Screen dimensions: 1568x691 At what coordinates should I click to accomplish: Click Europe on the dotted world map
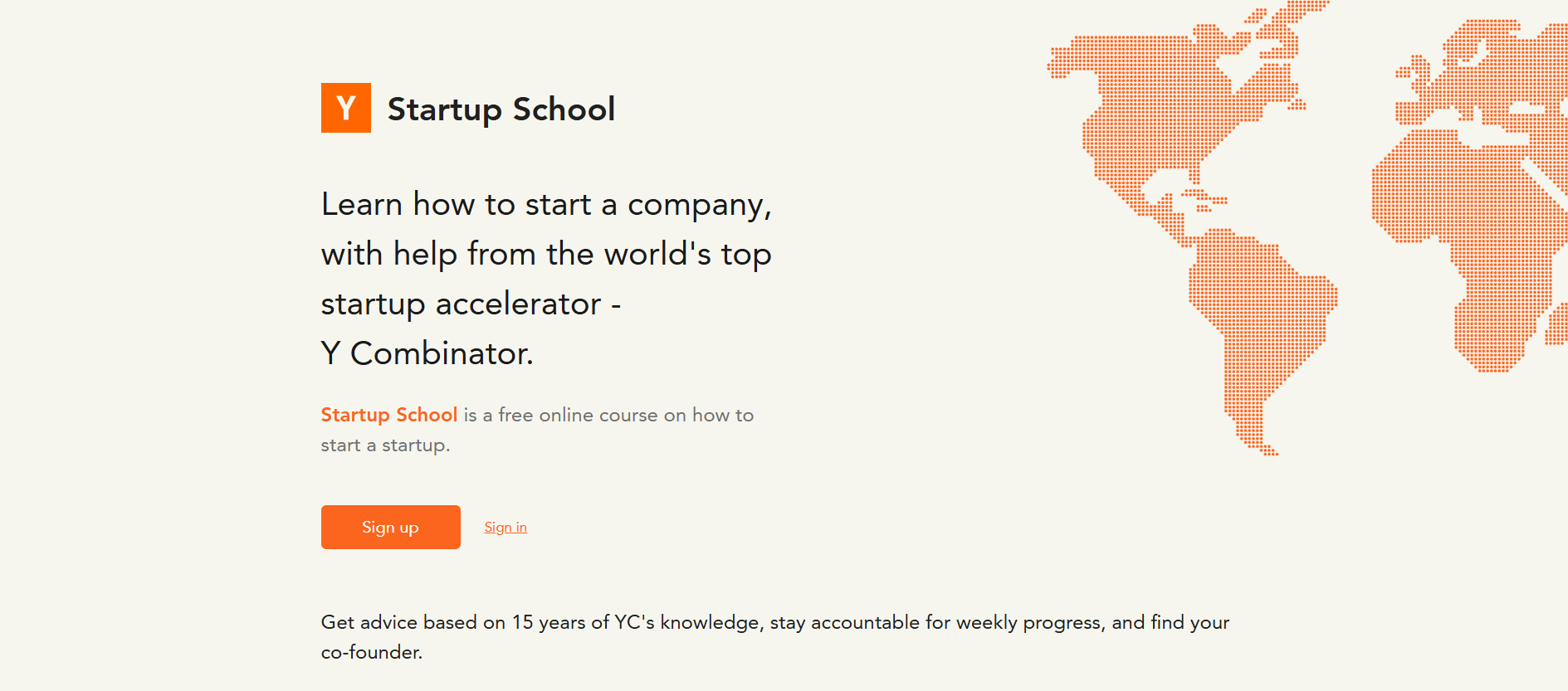click(1486, 83)
